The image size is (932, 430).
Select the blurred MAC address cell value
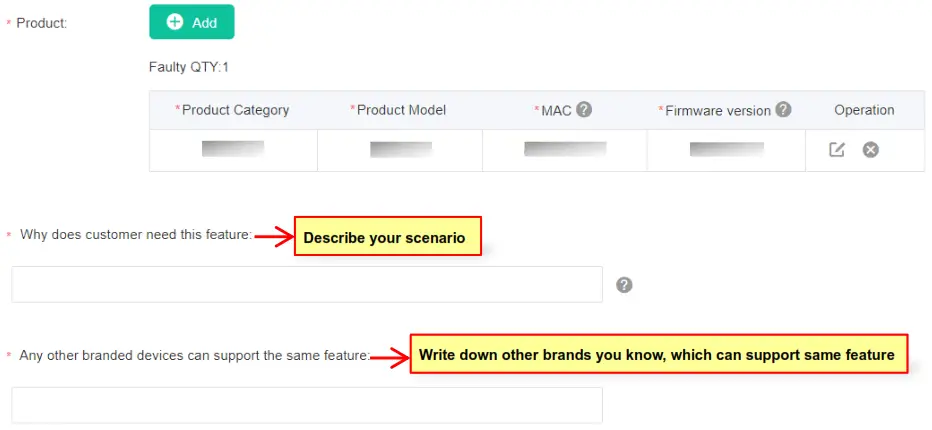coord(565,149)
